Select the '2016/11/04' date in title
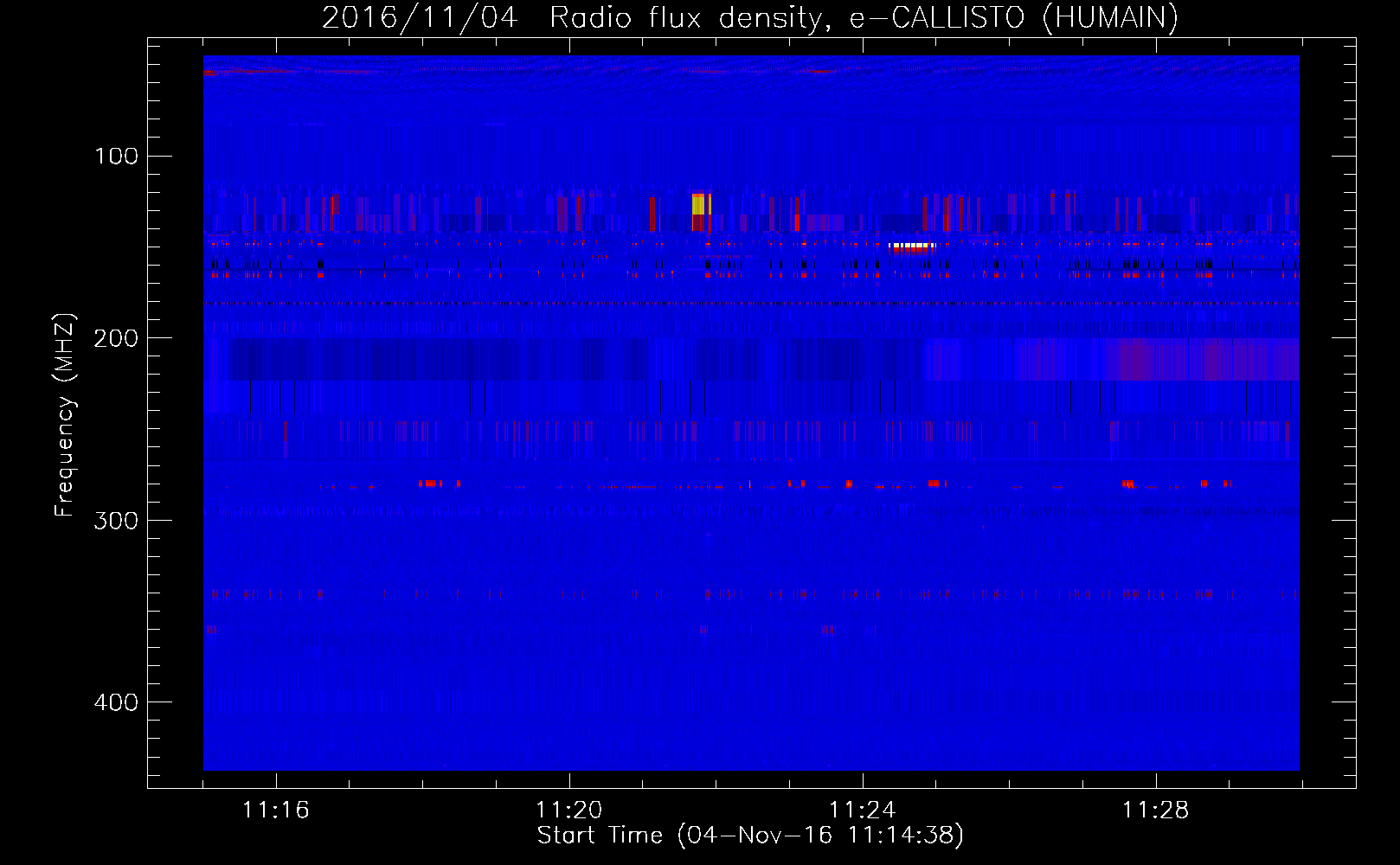The image size is (1400, 865). click(420, 17)
